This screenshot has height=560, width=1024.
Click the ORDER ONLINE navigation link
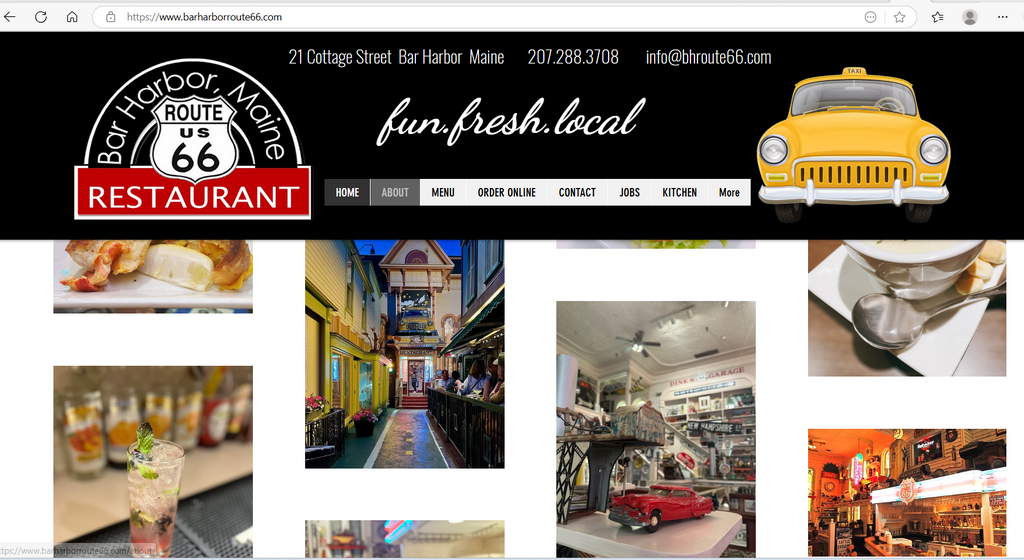click(x=506, y=192)
